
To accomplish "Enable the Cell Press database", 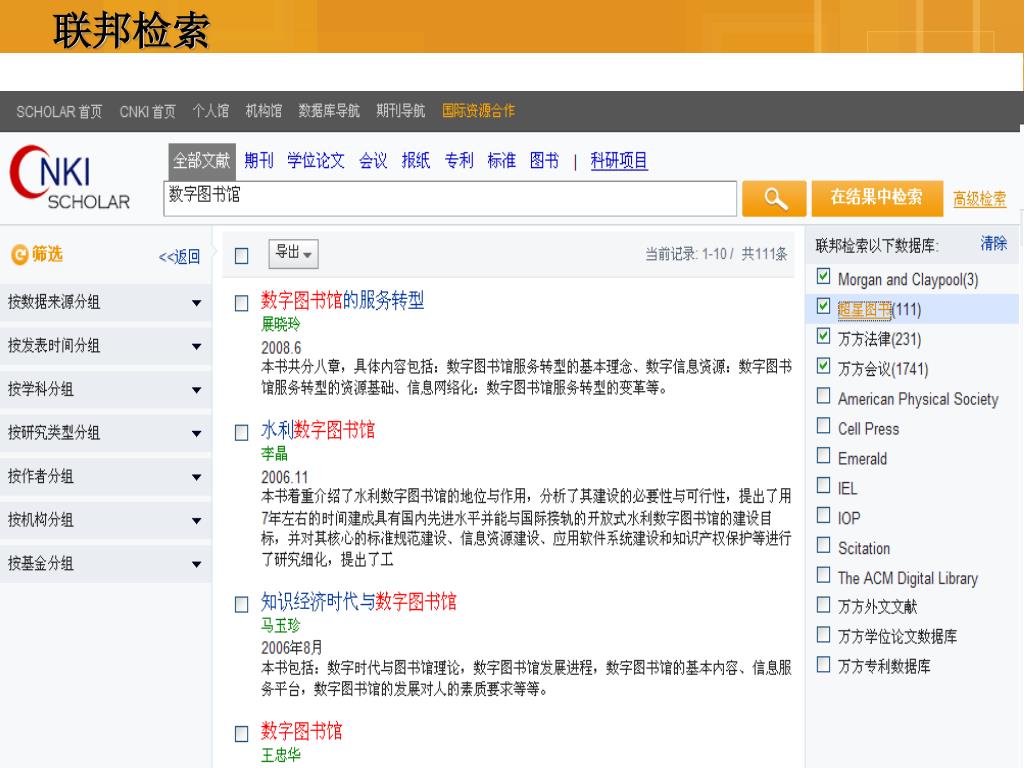I will coord(824,426).
